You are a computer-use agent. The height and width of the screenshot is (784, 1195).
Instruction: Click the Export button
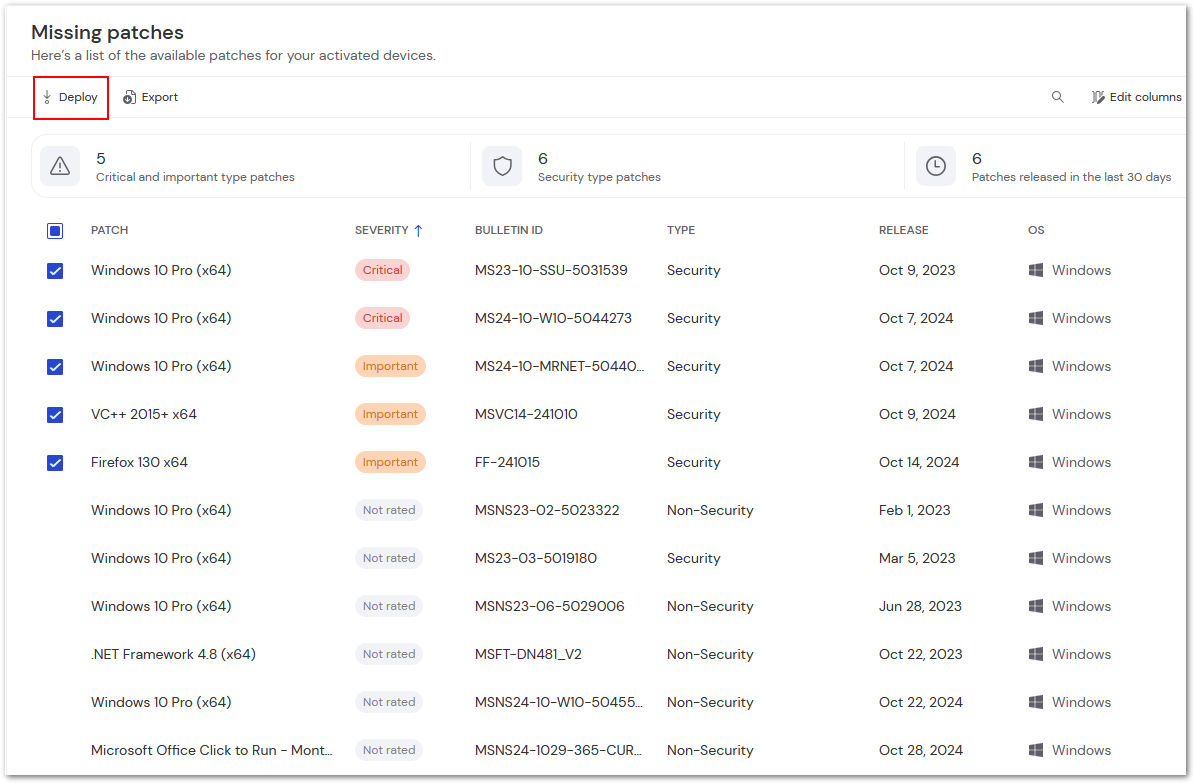point(150,96)
